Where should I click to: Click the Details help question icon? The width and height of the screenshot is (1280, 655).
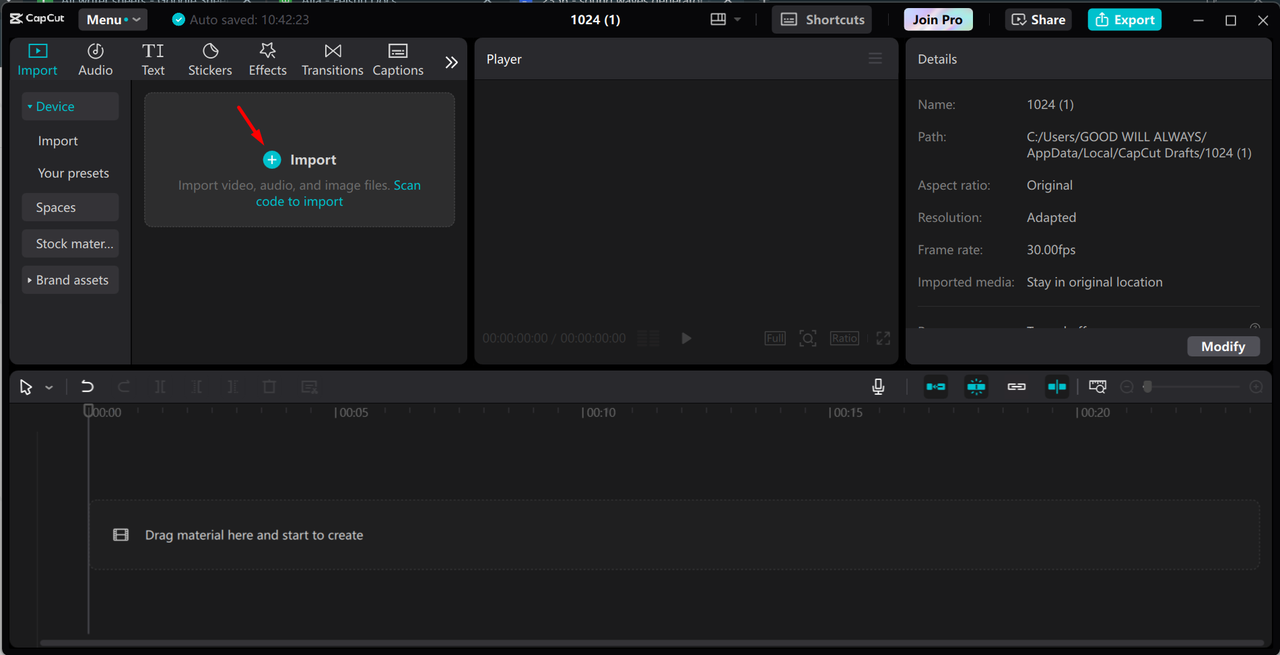tap(1254, 327)
